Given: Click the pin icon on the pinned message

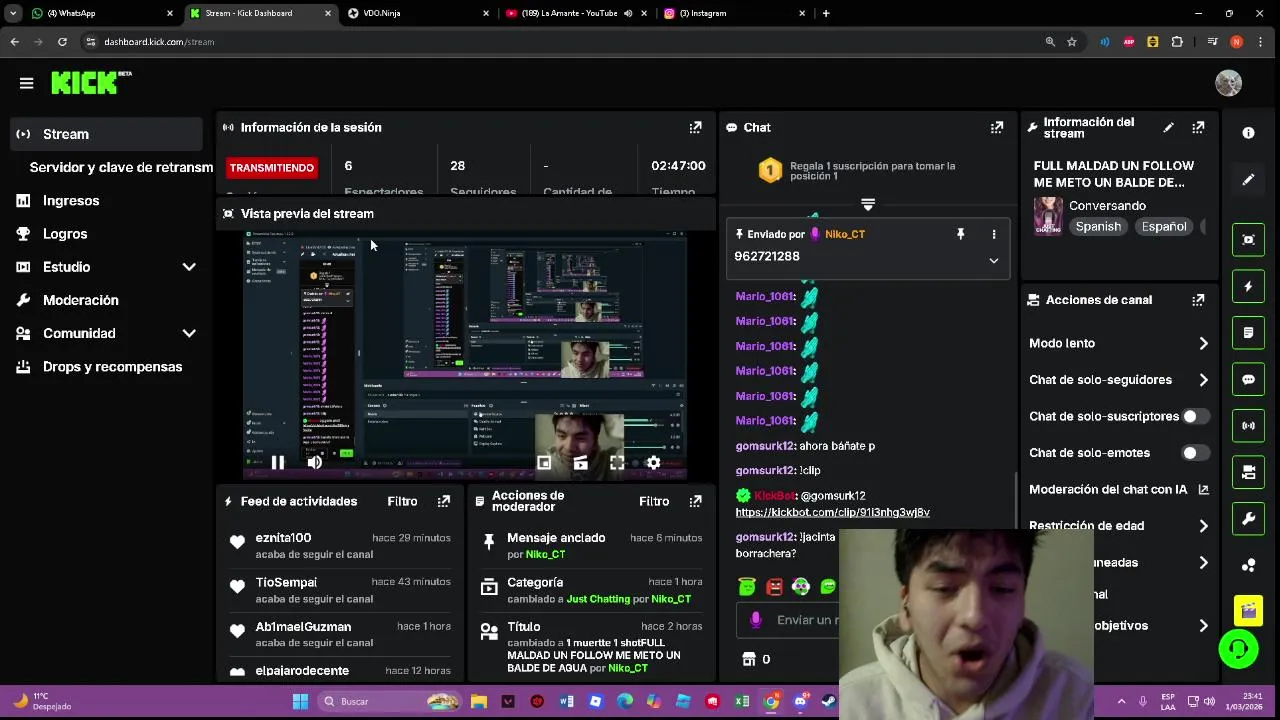Looking at the screenshot, I should tap(960, 234).
